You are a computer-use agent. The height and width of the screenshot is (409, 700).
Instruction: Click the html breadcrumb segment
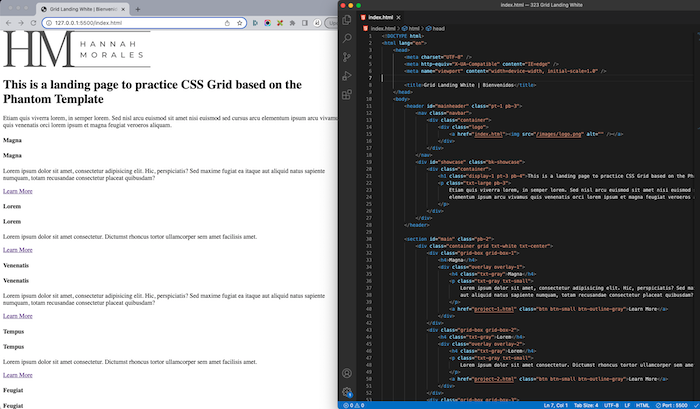[411, 28]
